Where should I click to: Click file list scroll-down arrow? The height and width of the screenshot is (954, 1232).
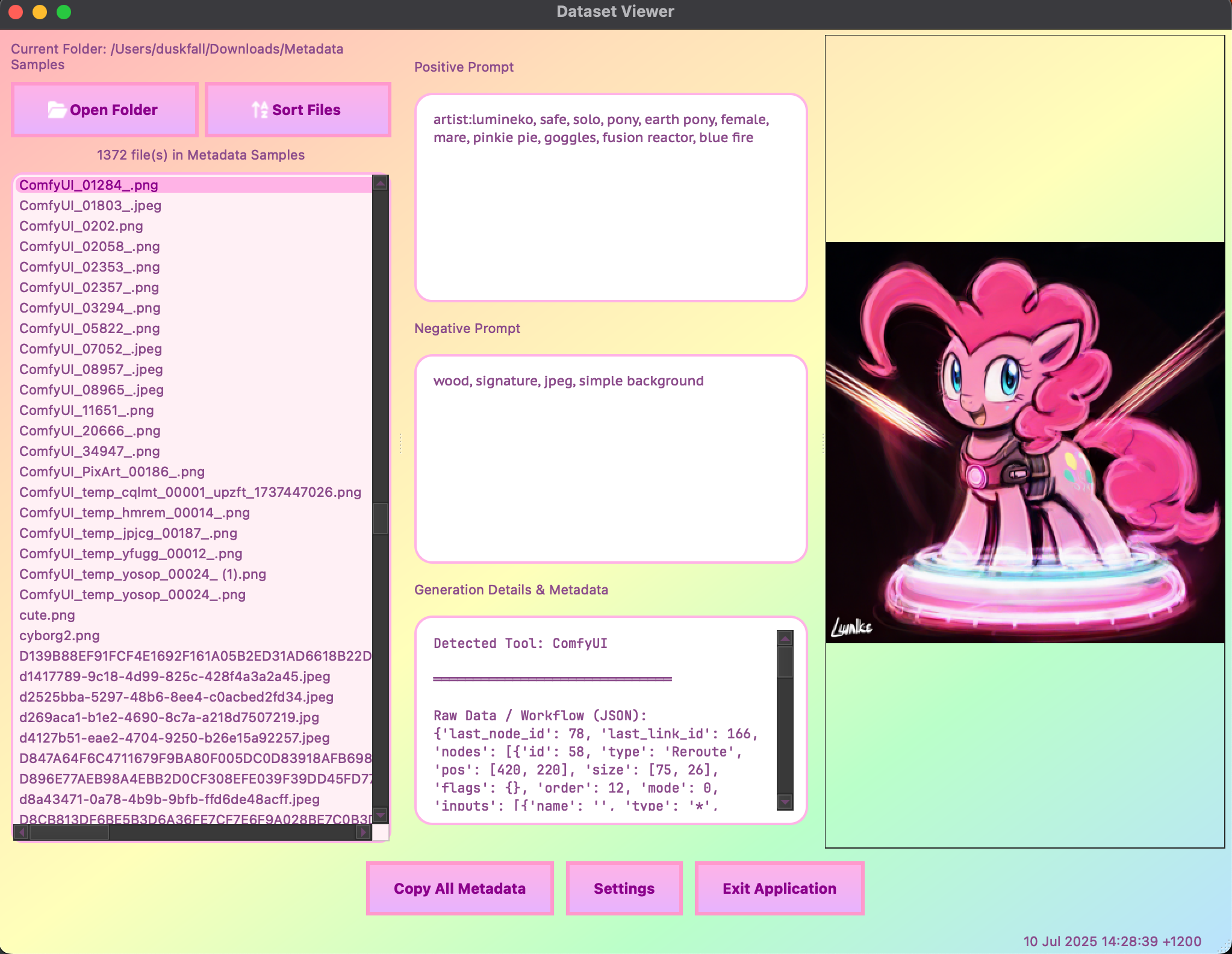click(x=380, y=815)
